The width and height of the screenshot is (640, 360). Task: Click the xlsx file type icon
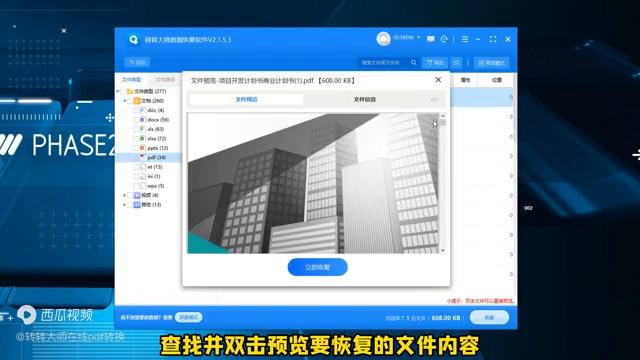click(143, 138)
